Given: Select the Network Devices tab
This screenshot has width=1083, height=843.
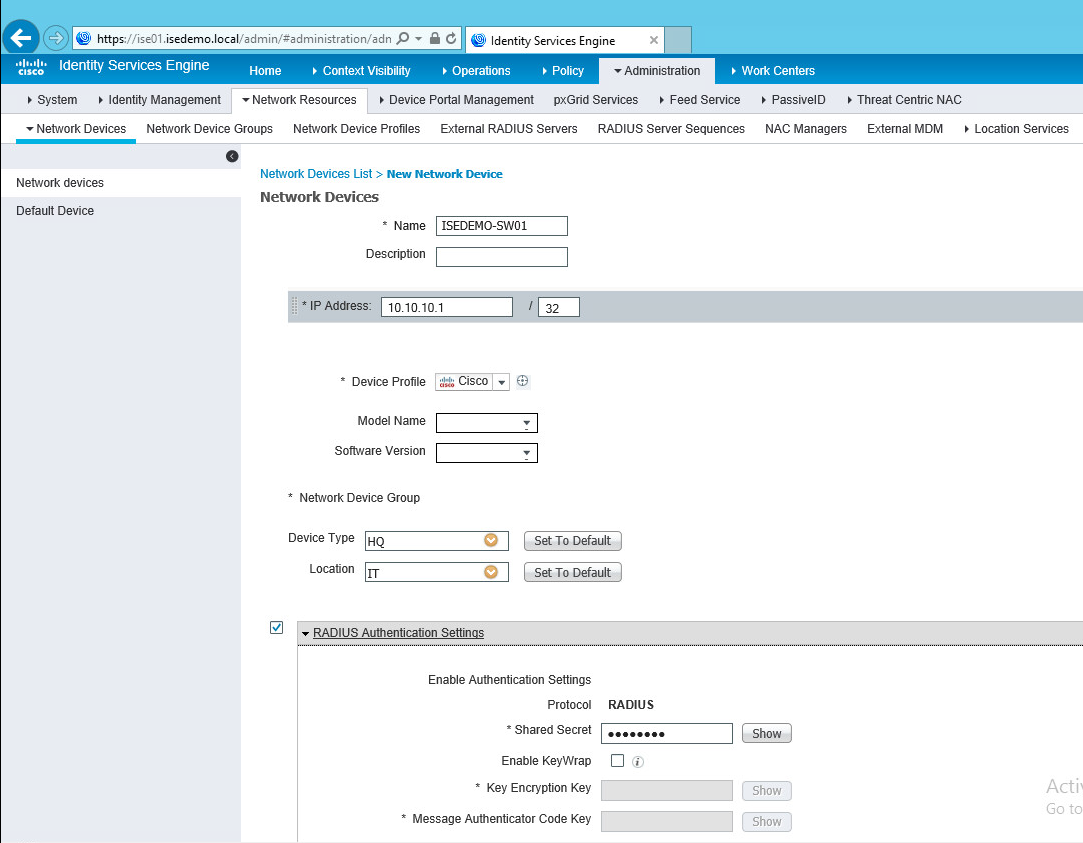Looking at the screenshot, I should pos(76,128).
